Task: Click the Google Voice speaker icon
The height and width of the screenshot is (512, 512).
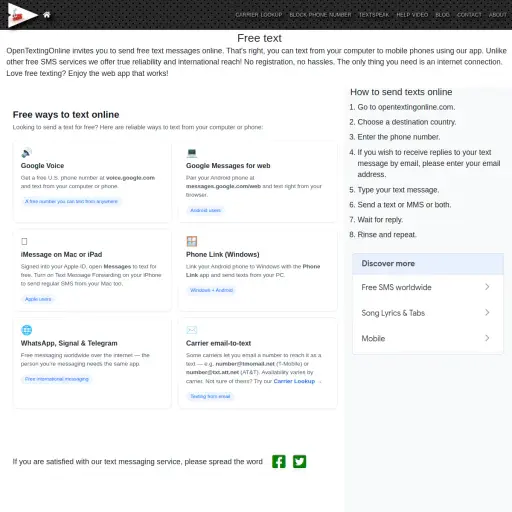Action: [x=26, y=153]
